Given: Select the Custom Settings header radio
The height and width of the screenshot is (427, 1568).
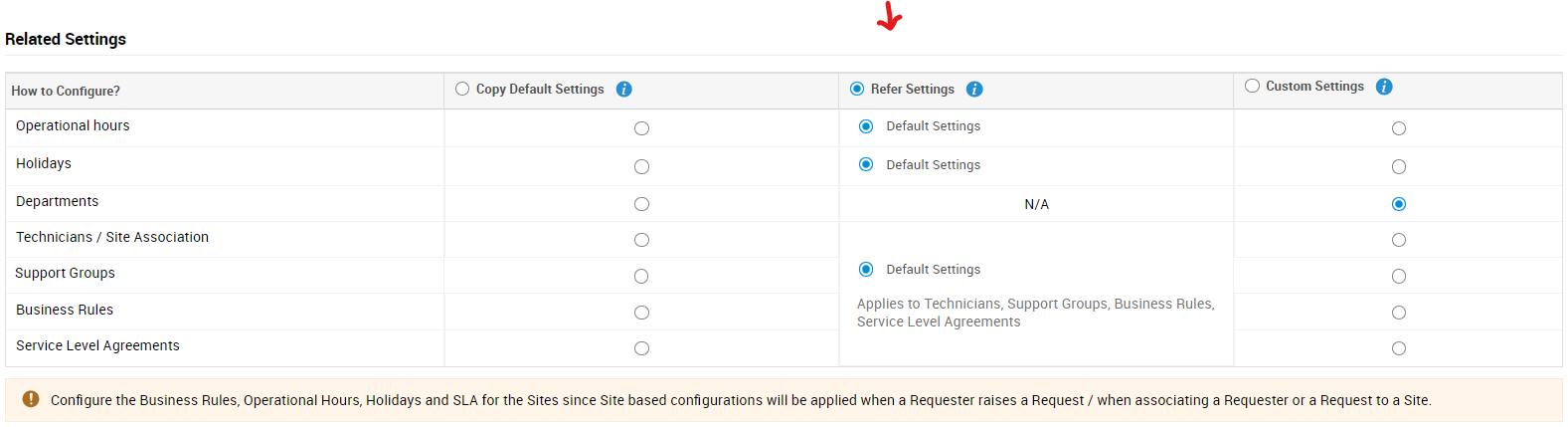Looking at the screenshot, I should 1252,86.
